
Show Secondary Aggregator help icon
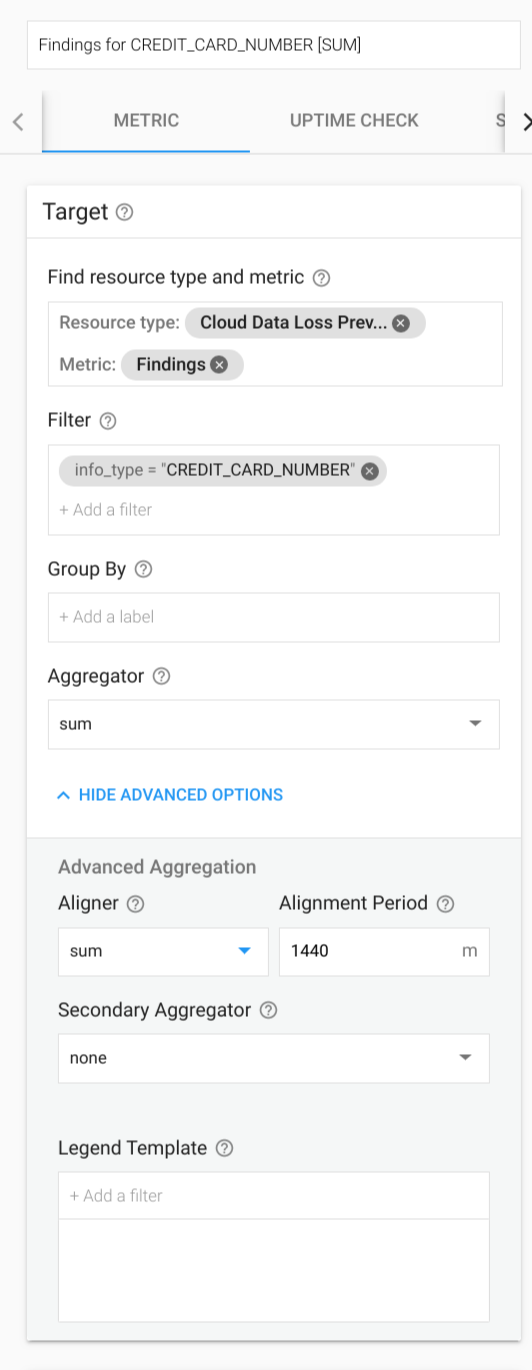pyautogui.click(x=268, y=1010)
